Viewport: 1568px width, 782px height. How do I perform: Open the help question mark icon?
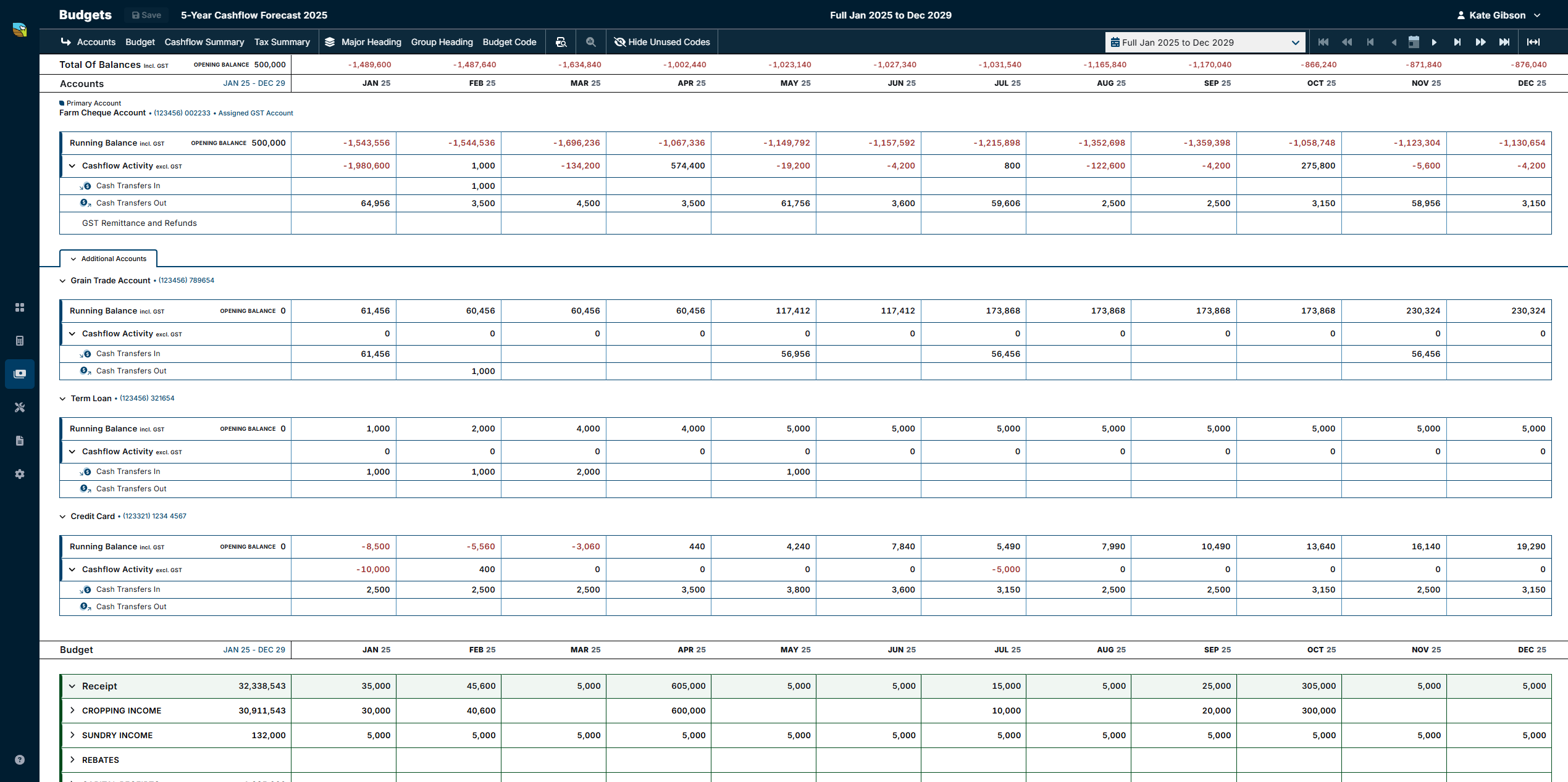(x=20, y=760)
